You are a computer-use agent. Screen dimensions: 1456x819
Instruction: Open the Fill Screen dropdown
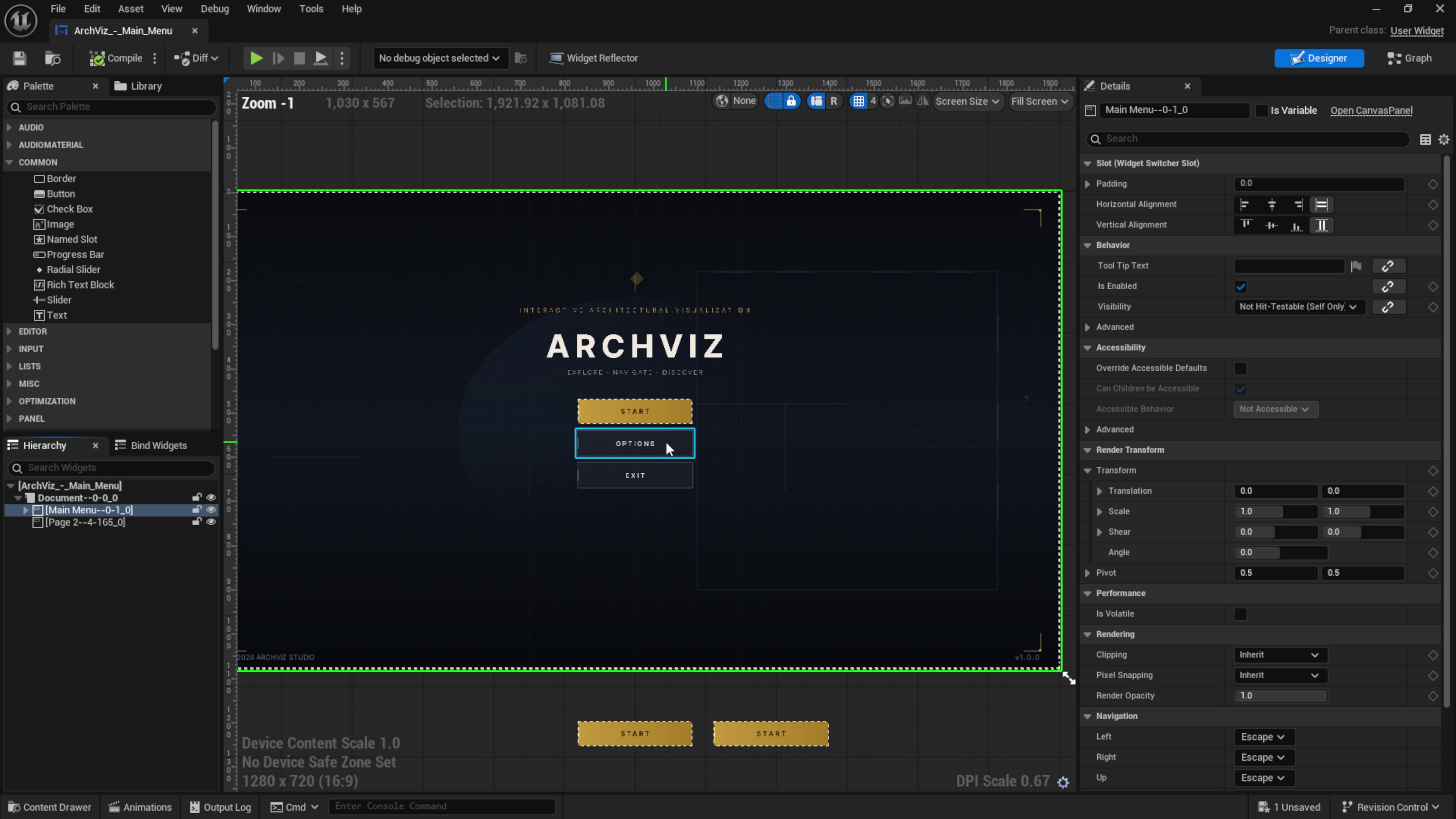point(1040,101)
